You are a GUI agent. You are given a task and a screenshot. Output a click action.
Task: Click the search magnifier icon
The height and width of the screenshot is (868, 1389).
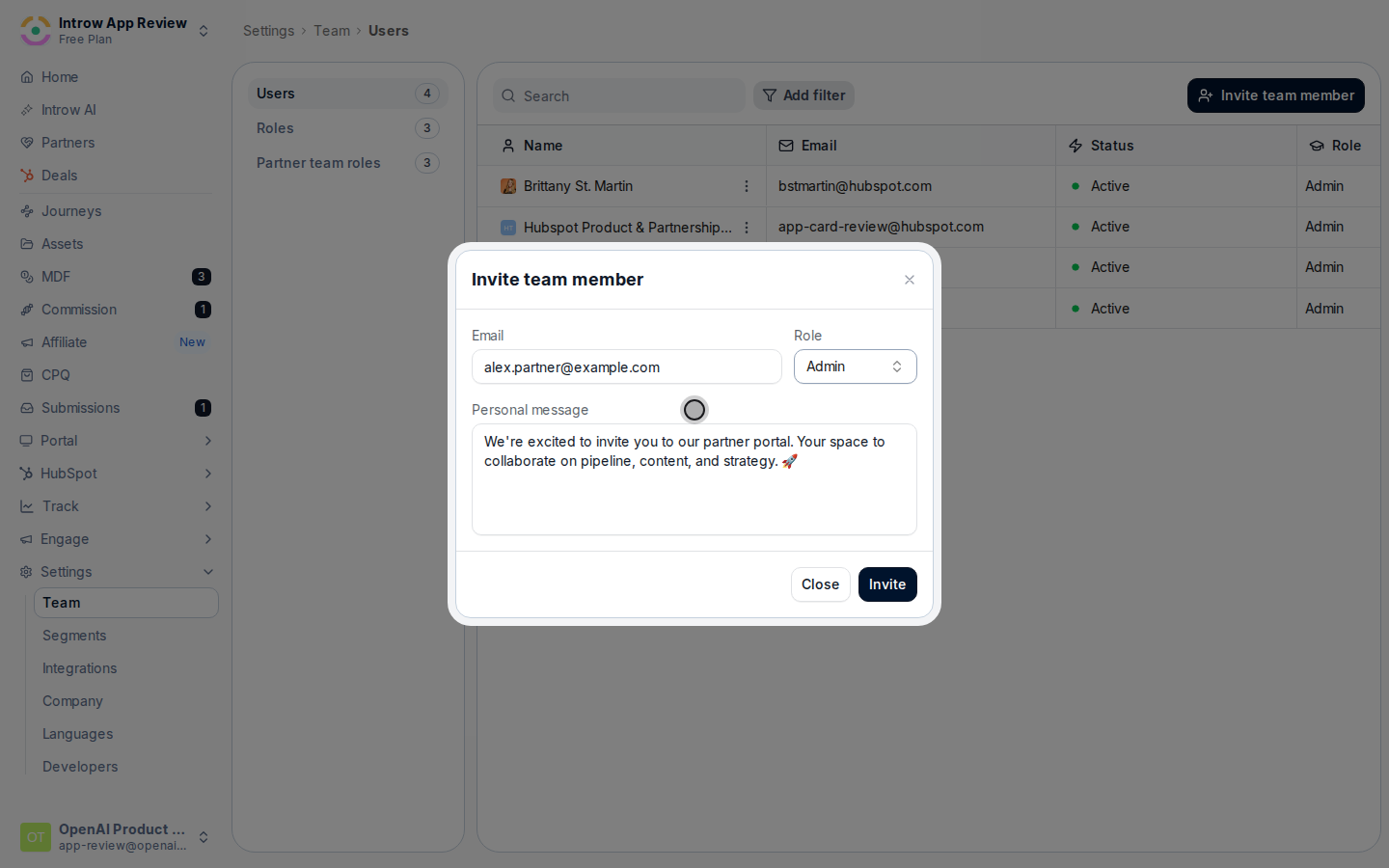[x=508, y=95]
